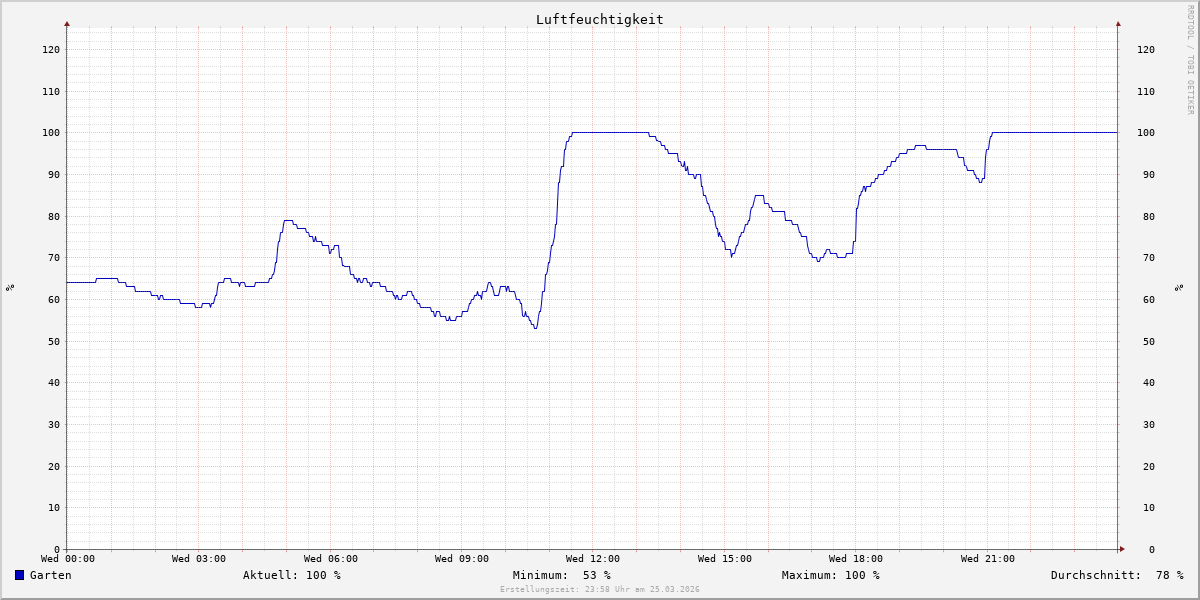
Task: Click the "Maximum: 100 %" statistic
Action: pyautogui.click(x=830, y=575)
